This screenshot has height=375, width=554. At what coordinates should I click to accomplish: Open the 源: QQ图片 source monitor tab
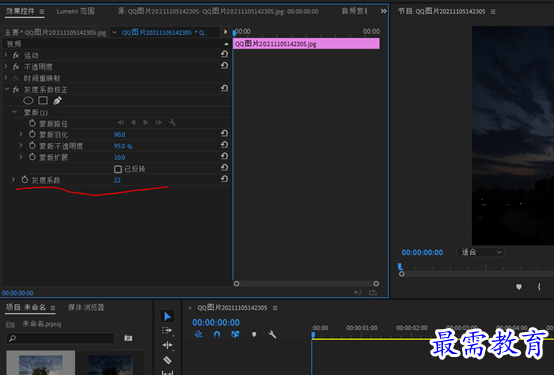(218, 11)
